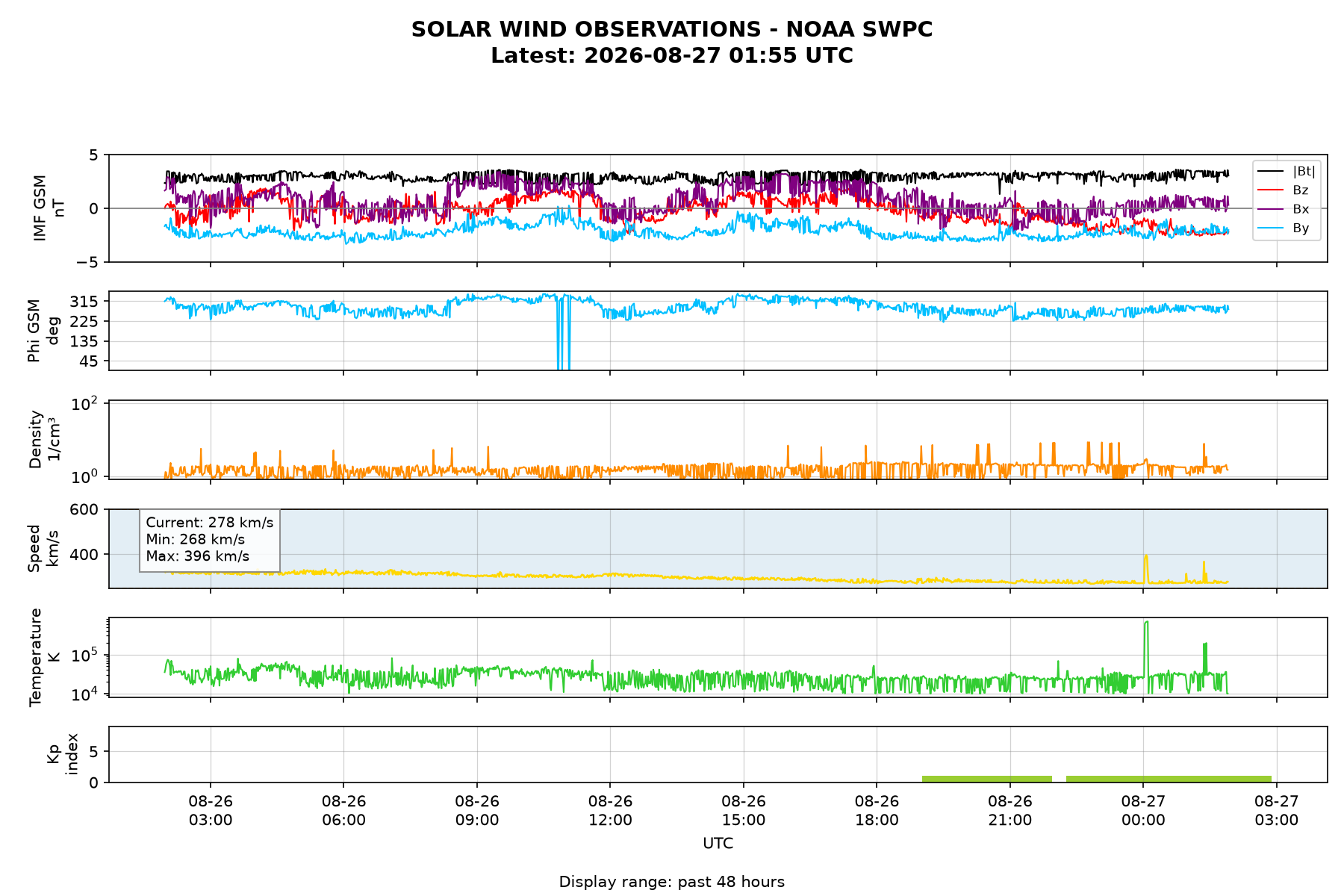Viewport: 1344px width, 896px height.
Task: Click the Solar Wind Observations title
Action: (x=672, y=30)
